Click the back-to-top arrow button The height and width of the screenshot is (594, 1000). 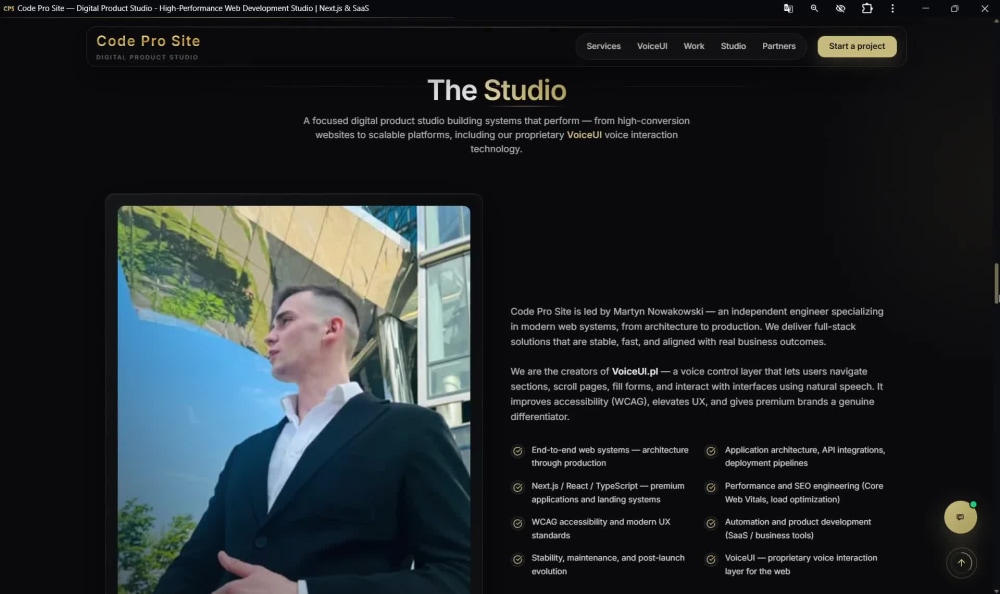tap(961, 563)
